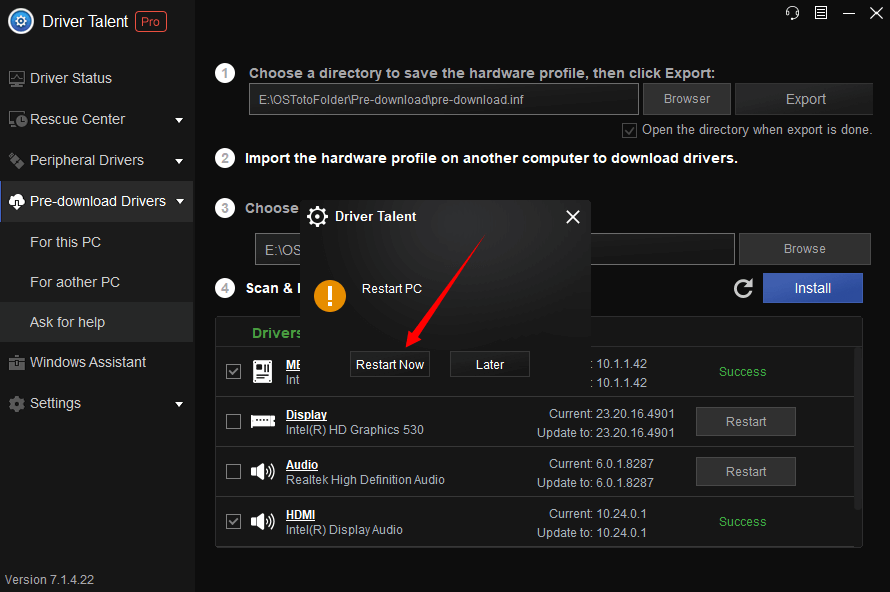Open the Display driver link

tap(307, 415)
